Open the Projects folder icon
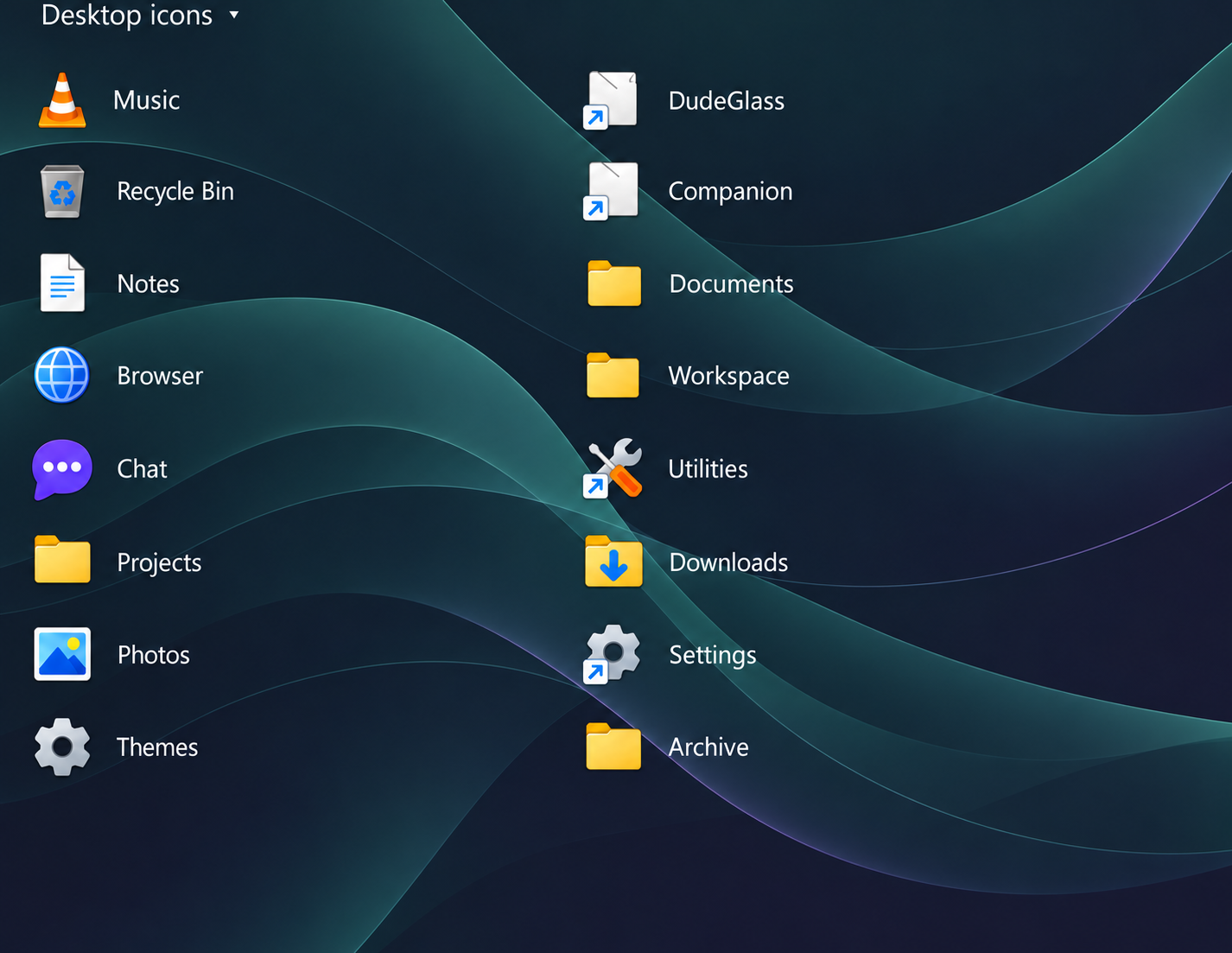Image resolution: width=1232 pixels, height=953 pixels. point(62,560)
